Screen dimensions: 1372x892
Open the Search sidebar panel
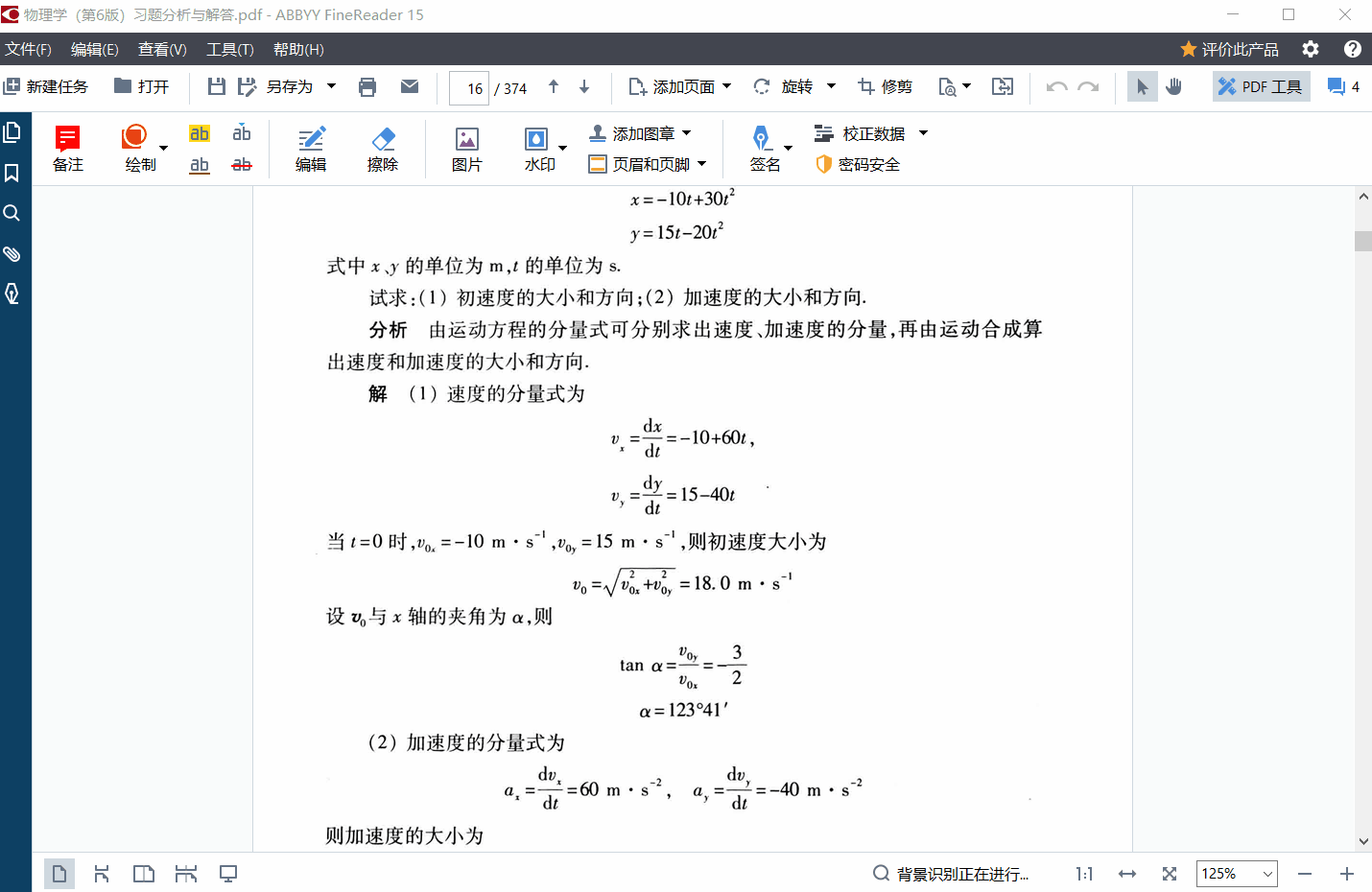coord(12,213)
